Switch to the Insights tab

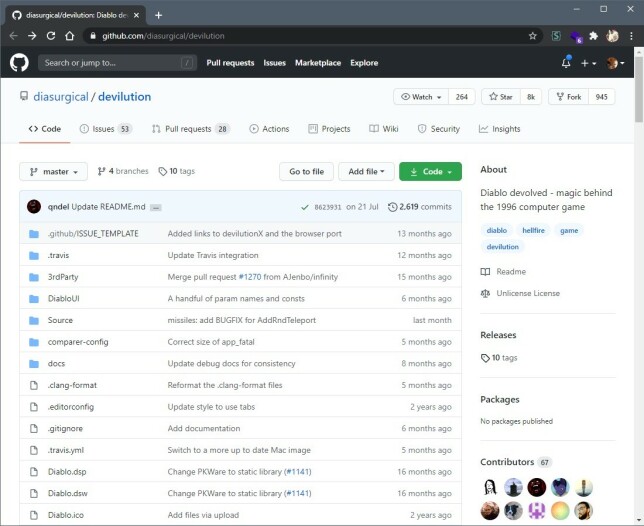(x=499, y=129)
